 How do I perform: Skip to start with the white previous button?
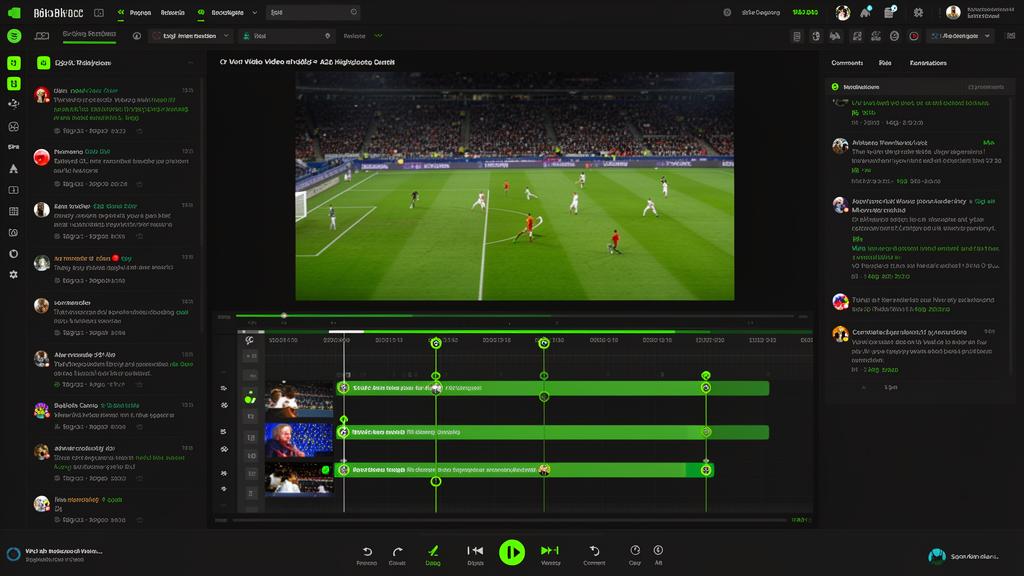[475, 551]
